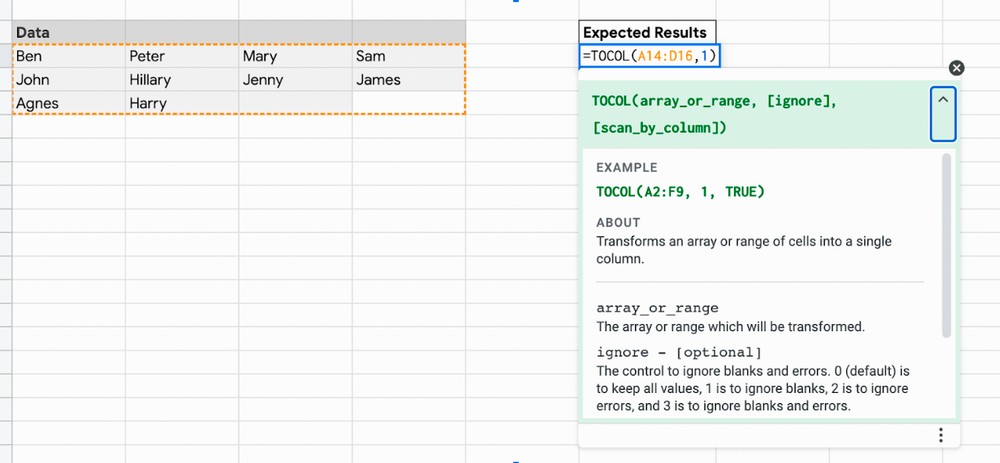Select the Data header cell
This screenshot has width=1000, height=463.
69,33
